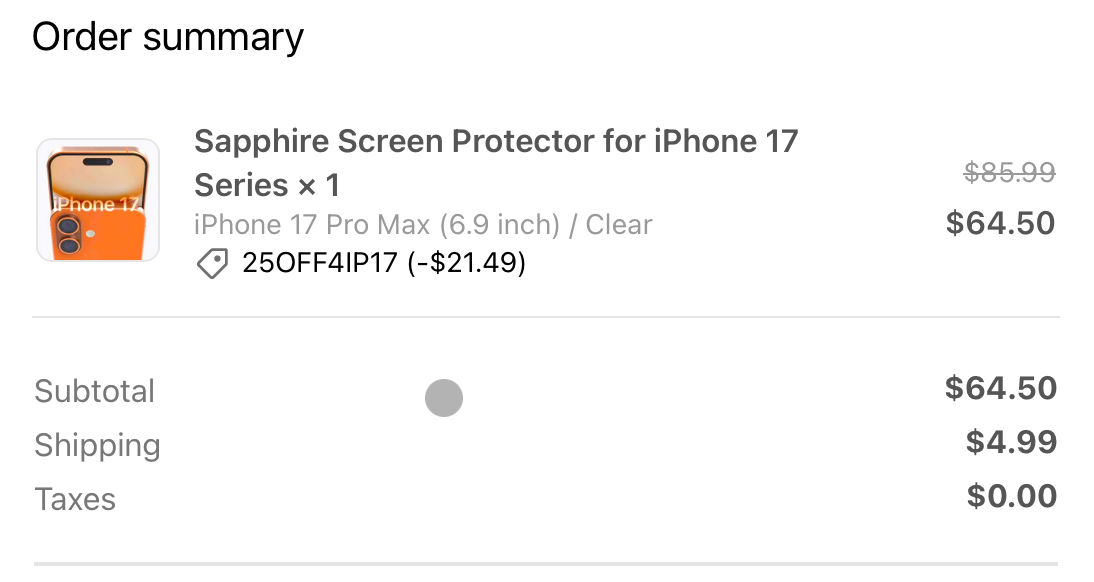Viewport: 1094px width, 582px height.
Task: Click the camera lenses in product thumbnail
Action: (x=68, y=236)
